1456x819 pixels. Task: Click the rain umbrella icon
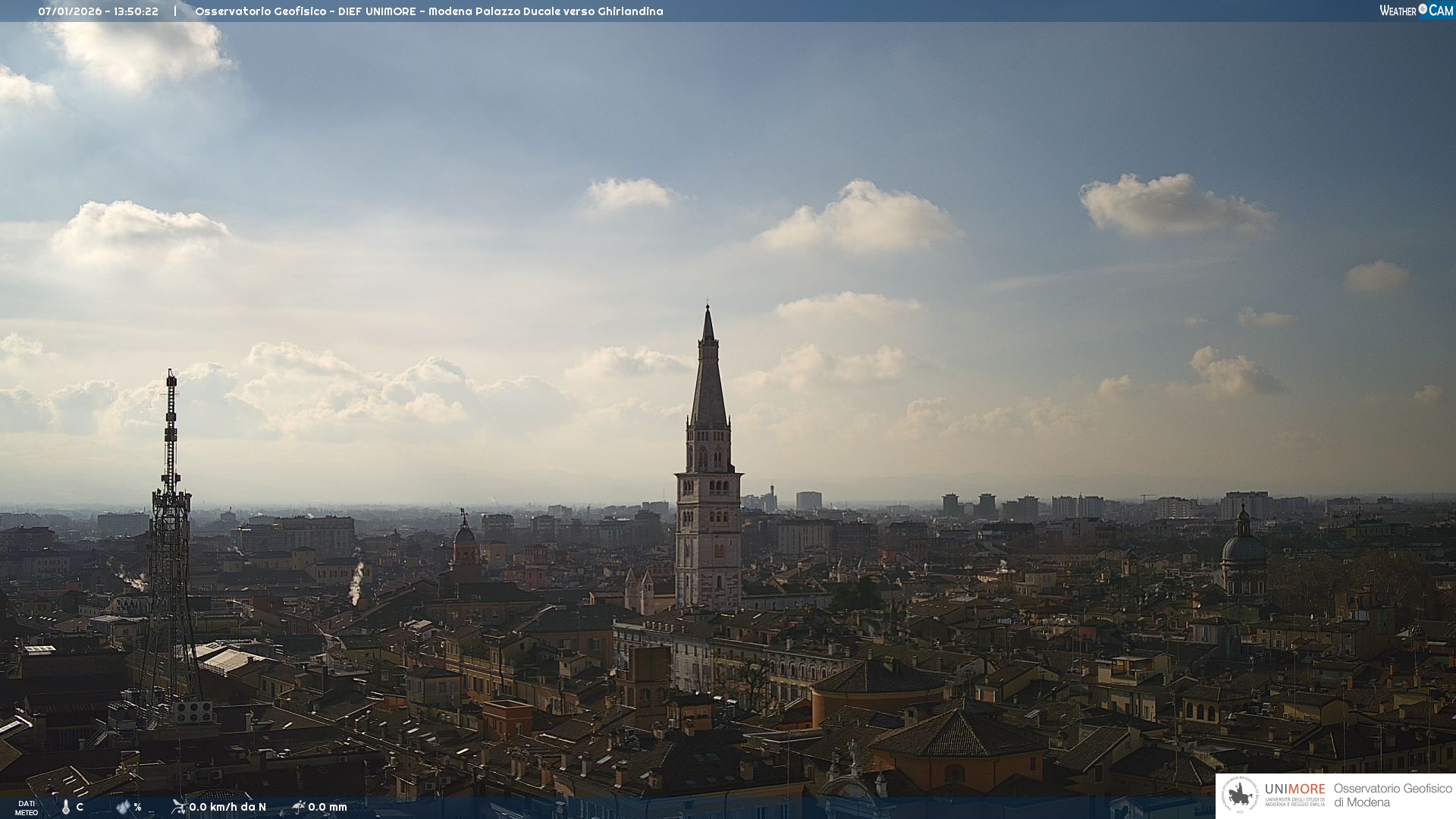pyautogui.click(x=299, y=807)
